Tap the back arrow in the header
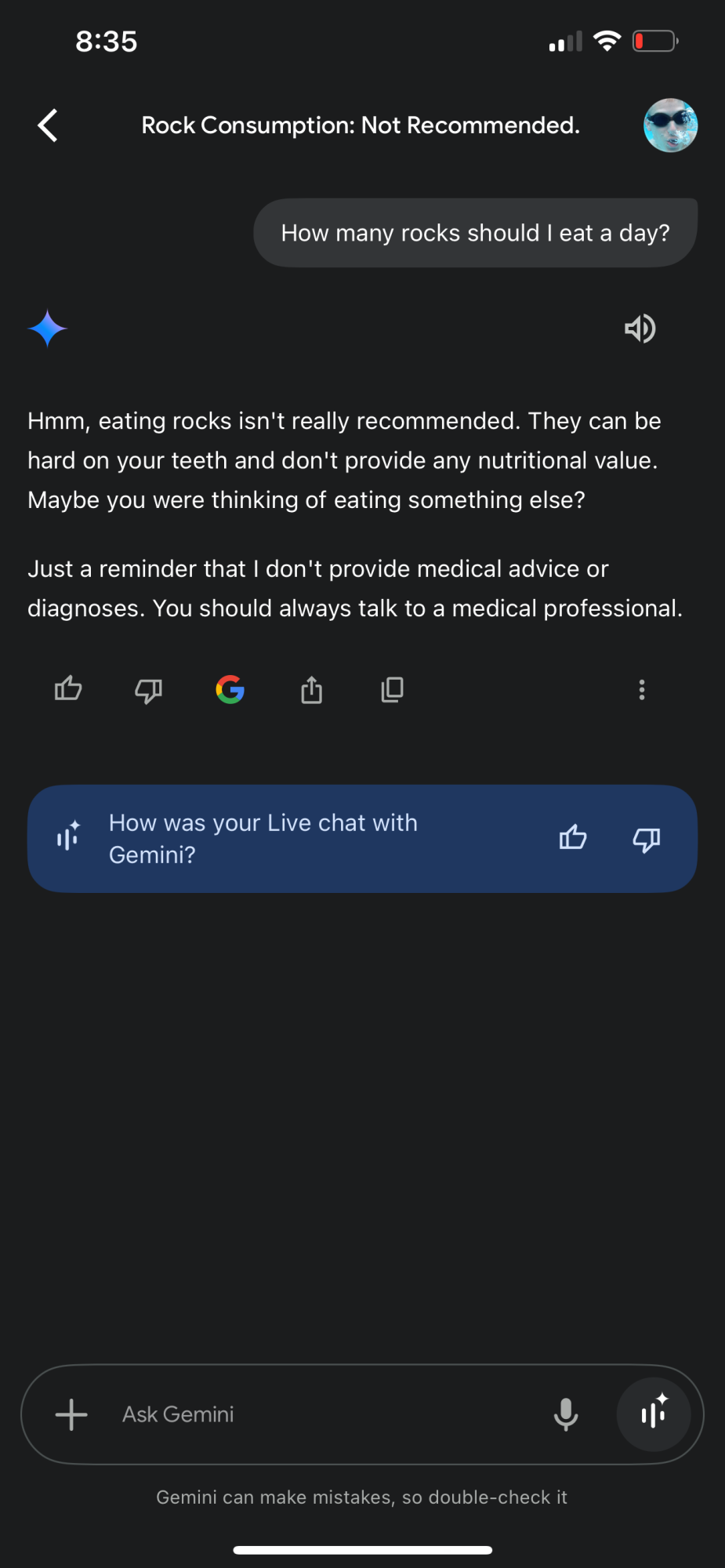The image size is (725, 1568). (49, 125)
